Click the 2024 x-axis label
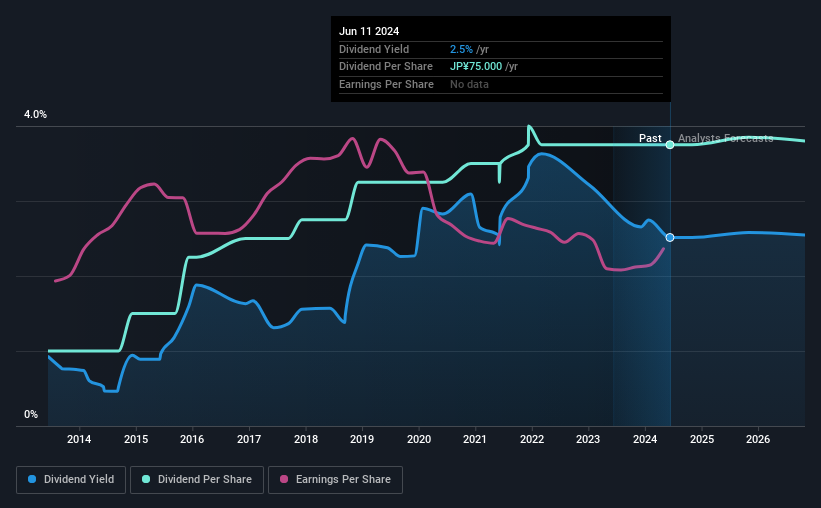Viewport: 821px width, 508px height. pos(645,439)
